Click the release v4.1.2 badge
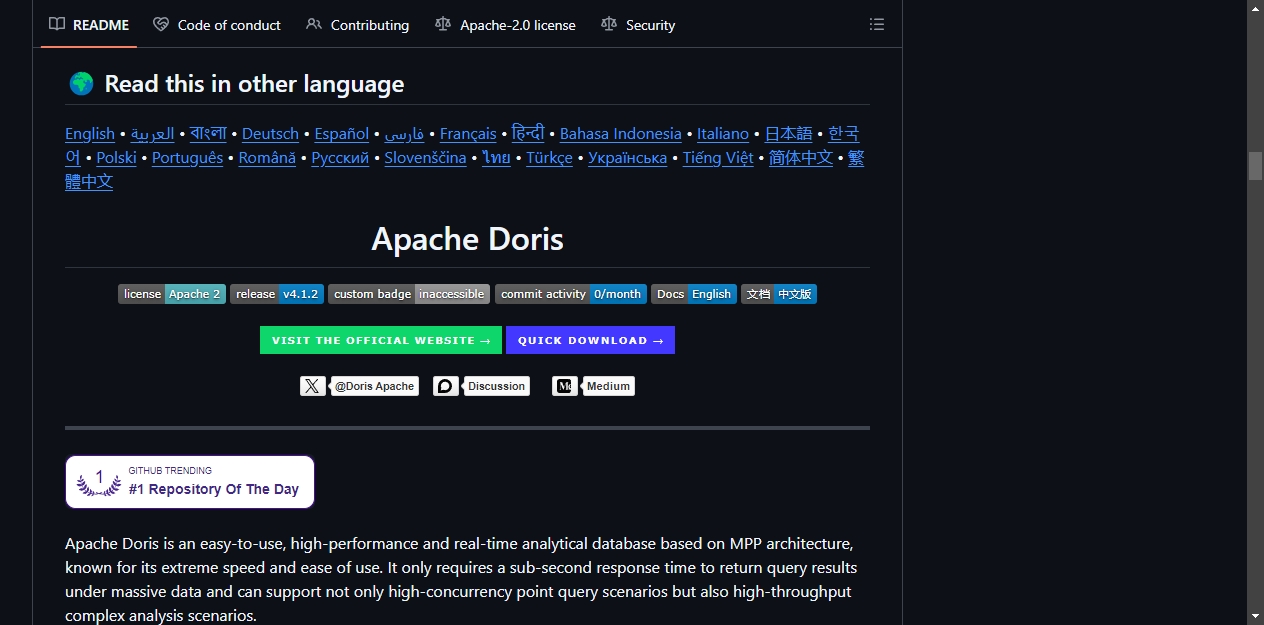This screenshot has width=1264, height=625. (277, 294)
